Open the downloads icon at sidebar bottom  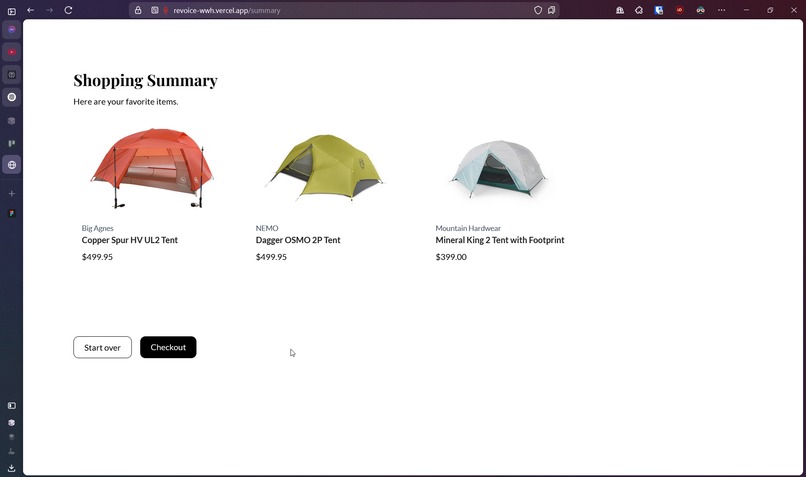(x=12, y=468)
